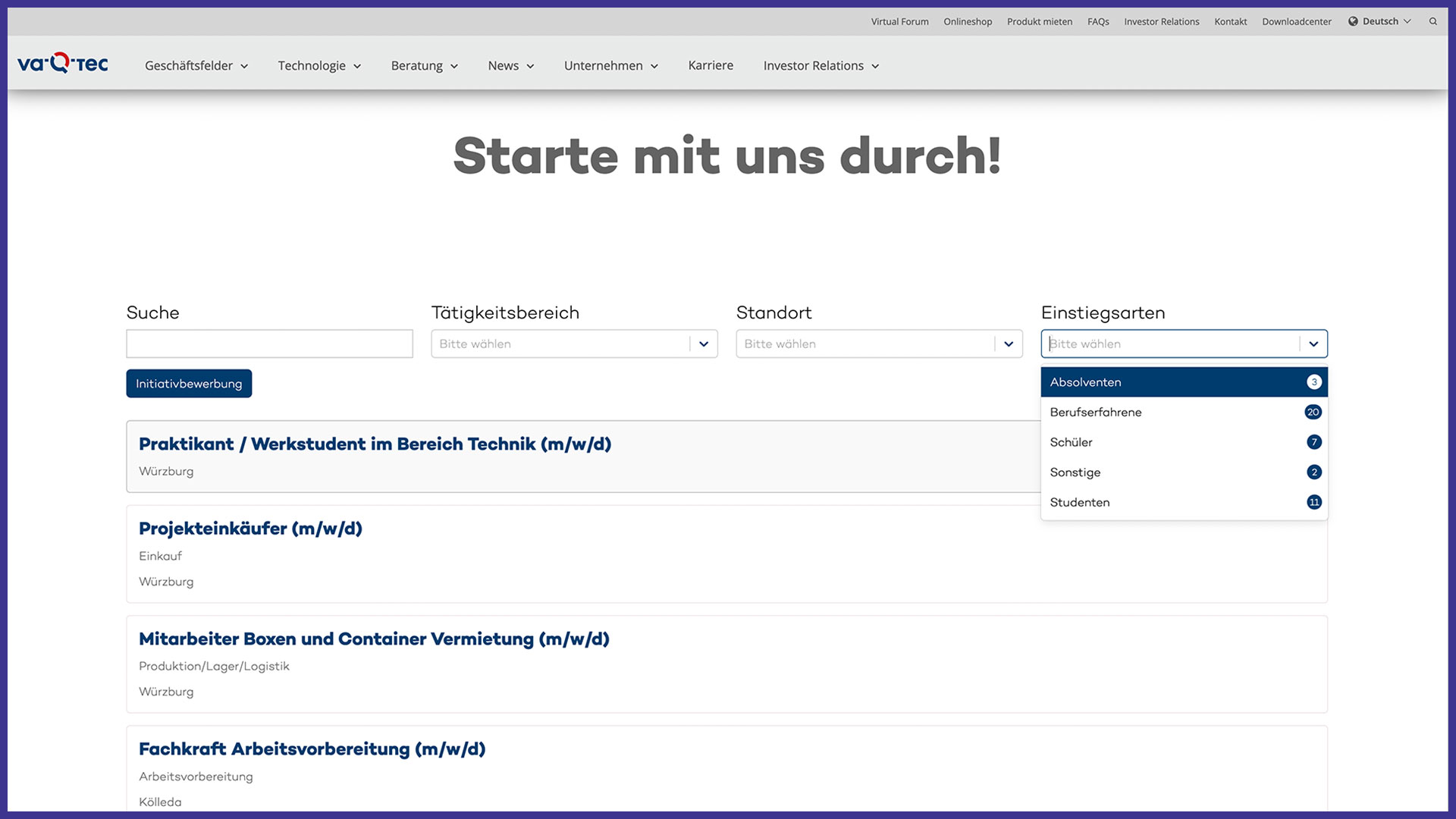Viewport: 1456px width, 819px height.
Task: Collapse the Einstiegsarten dropdown arrow
Action: click(x=1313, y=344)
